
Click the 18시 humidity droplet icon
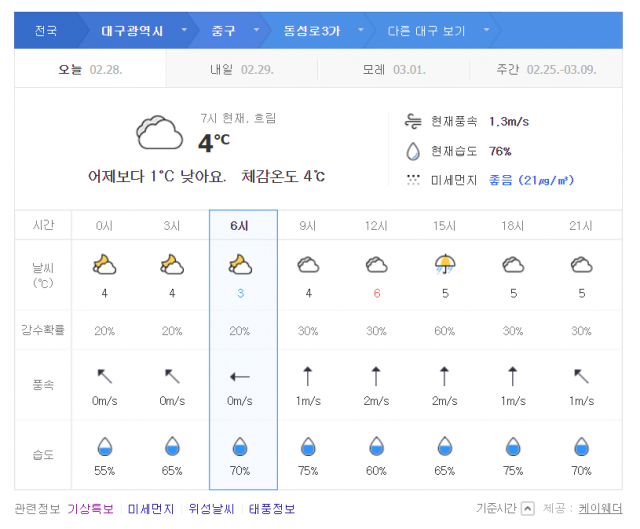[513, 447]
